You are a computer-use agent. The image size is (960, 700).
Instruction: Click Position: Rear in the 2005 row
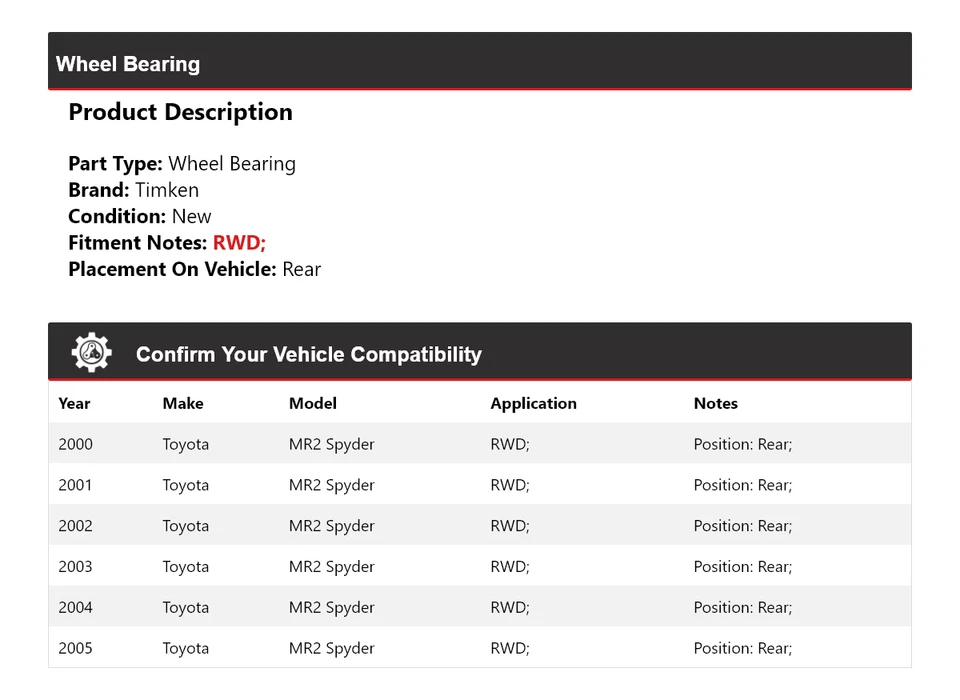742,648
